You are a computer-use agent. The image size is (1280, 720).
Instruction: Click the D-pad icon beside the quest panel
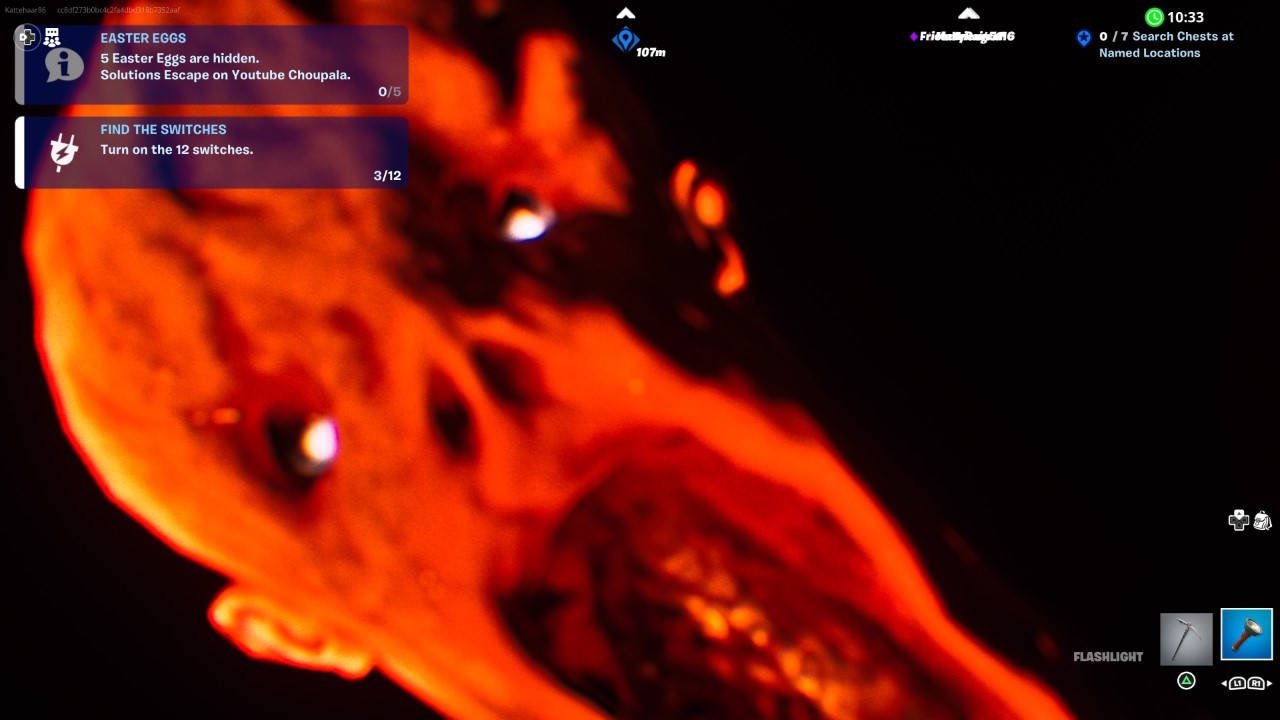(x=26, y=38)
